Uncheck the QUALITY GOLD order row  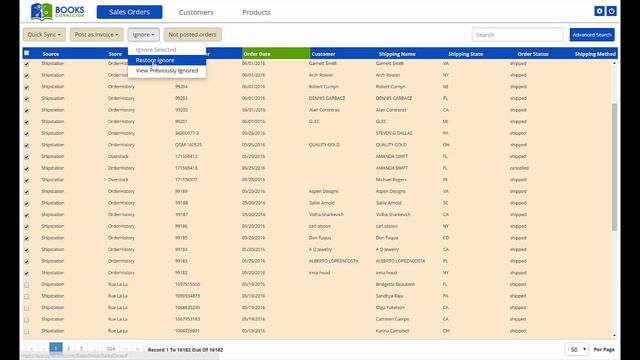tap(27, 145)
